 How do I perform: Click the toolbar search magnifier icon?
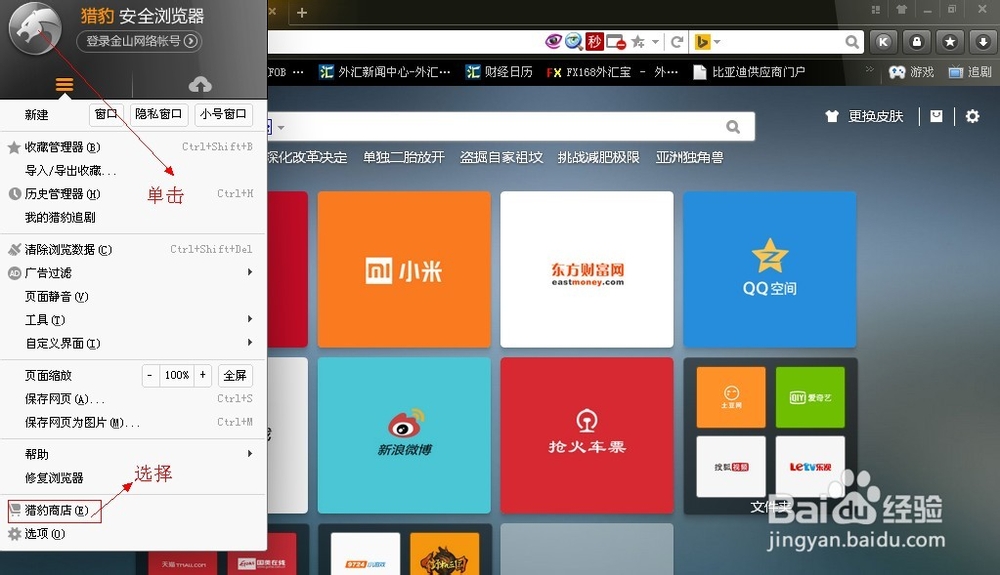pos(852,42)
